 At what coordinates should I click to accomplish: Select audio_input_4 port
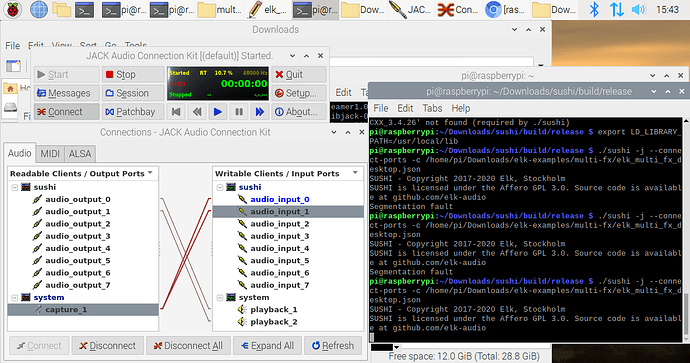pos(280,249)
